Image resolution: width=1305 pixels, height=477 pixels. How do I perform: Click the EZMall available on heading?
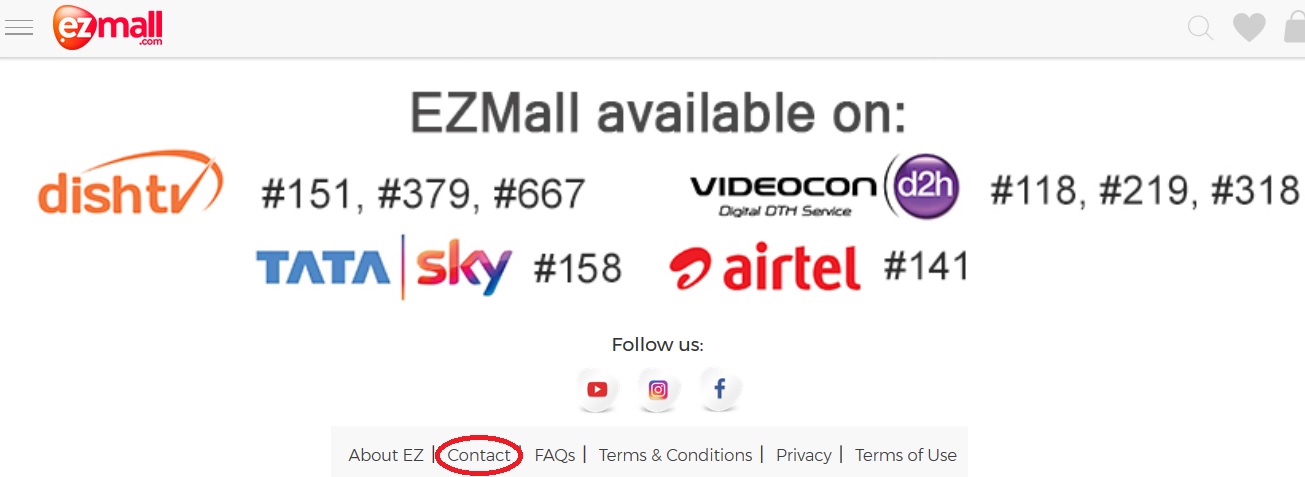pos(658,113)
